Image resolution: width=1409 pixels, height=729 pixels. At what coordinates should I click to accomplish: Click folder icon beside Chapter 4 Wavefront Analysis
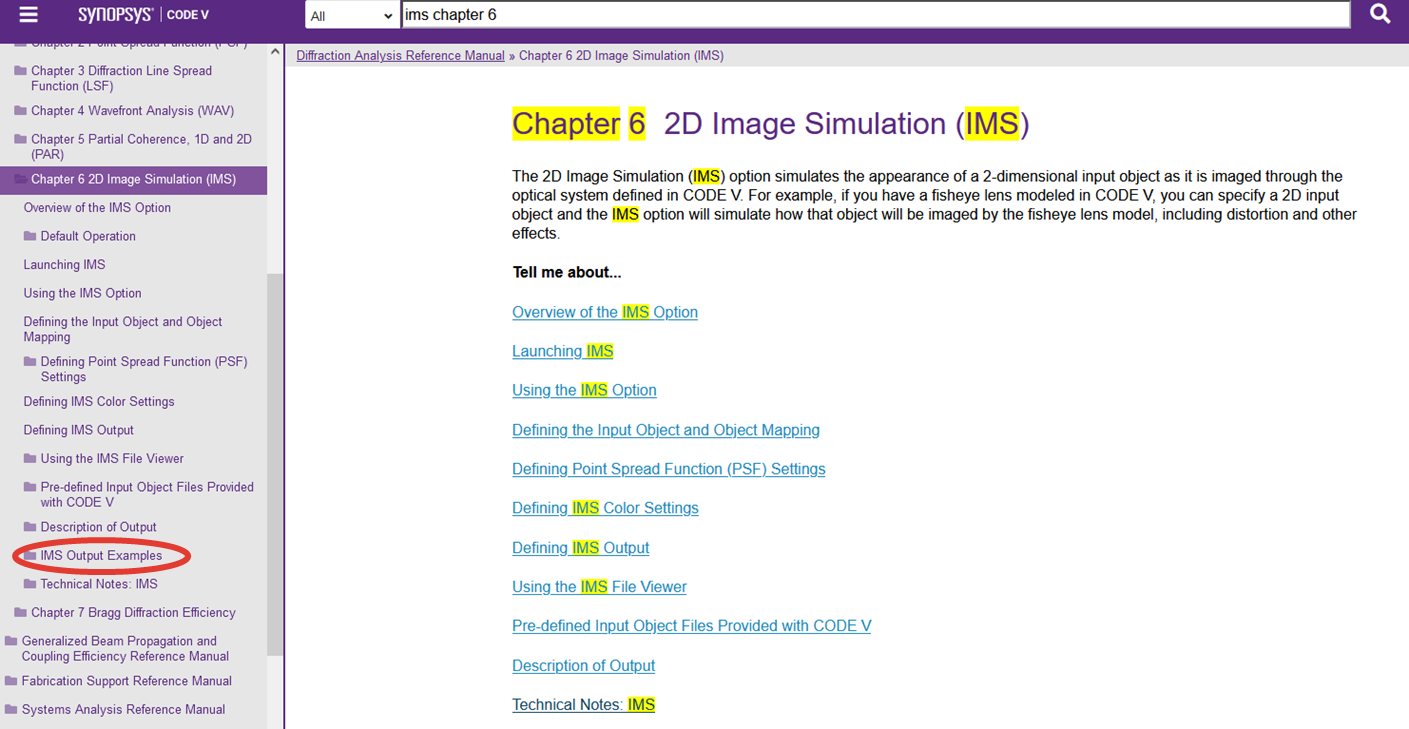(21, 111)
